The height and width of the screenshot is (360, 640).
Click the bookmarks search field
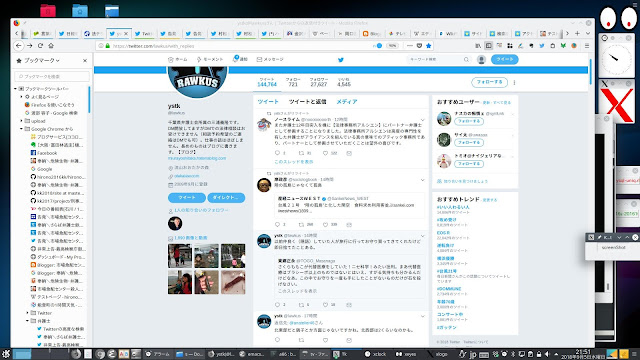(x=52, y=76)
